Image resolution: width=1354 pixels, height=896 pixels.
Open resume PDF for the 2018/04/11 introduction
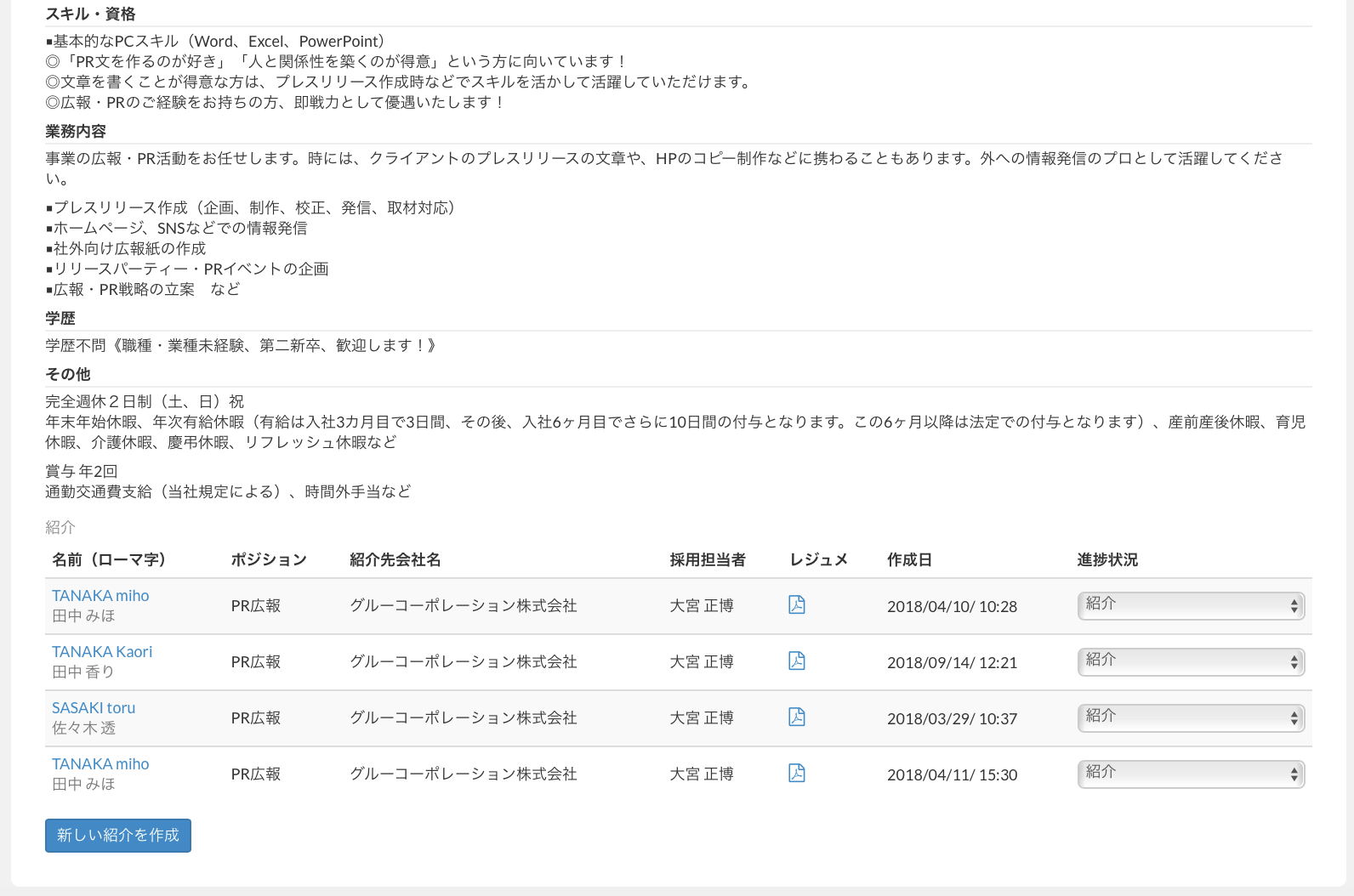[x=796, y=773]
